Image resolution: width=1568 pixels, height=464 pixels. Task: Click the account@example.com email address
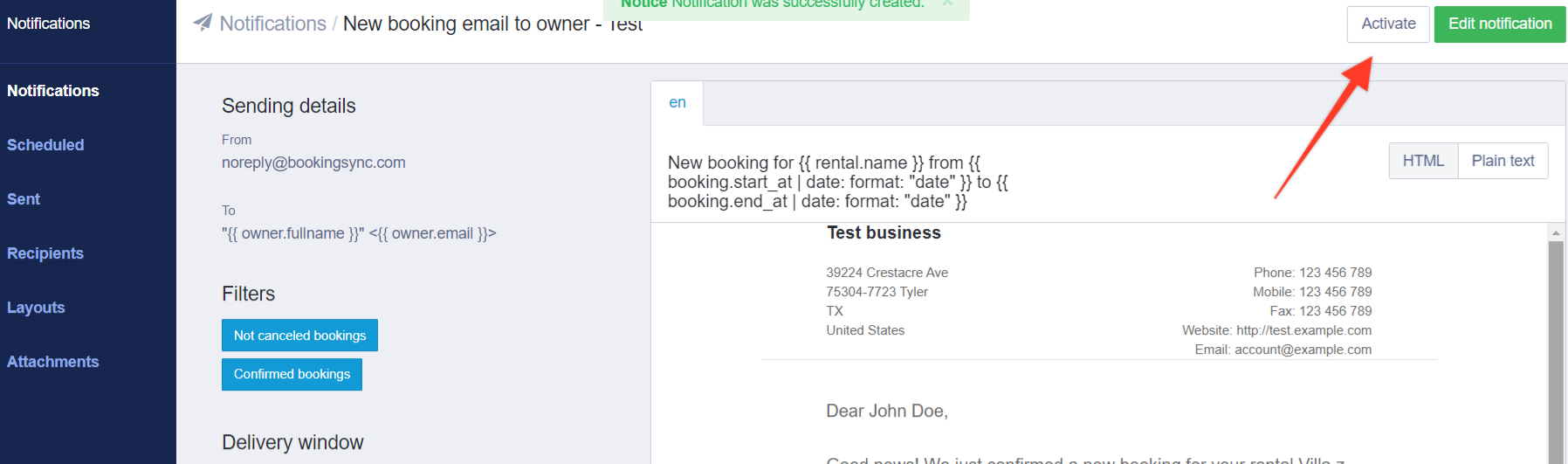pos(1303,350)
